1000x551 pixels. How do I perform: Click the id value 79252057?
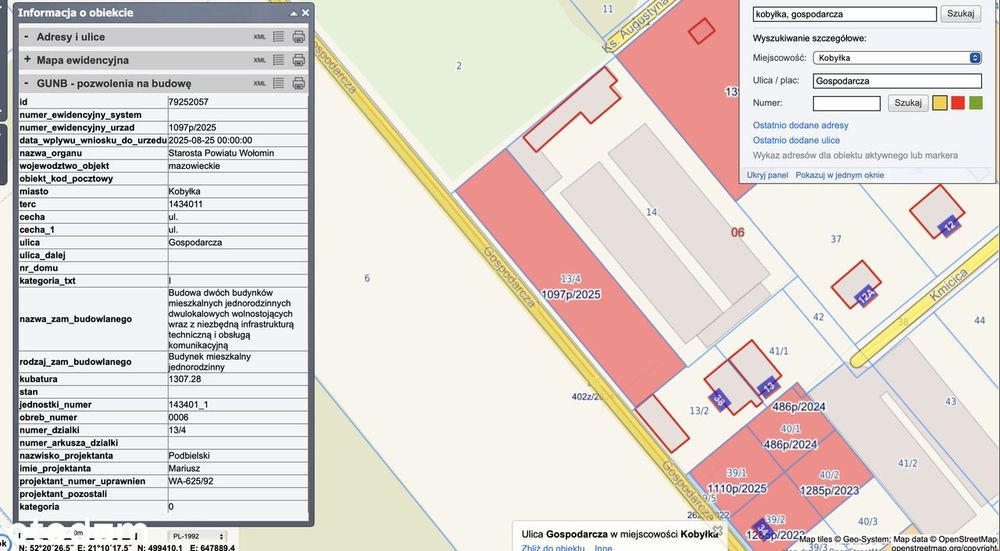click(x=188, y=102)
